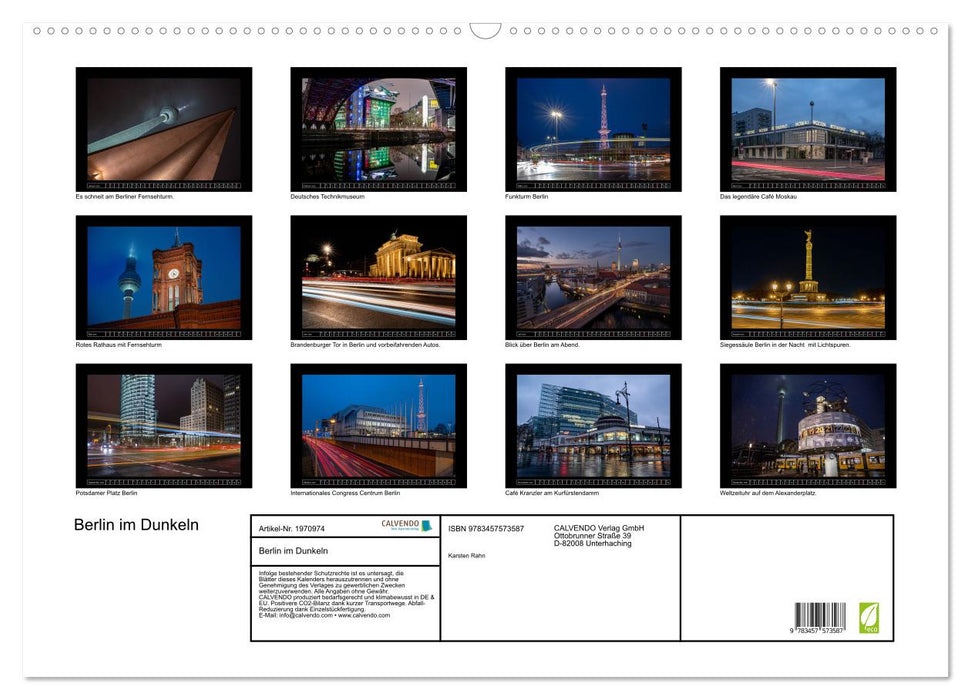Viewport: 971px width, 700px height.
Task: Select the Fernsehturm snow photo thumbnail
Action: tap(163, 129)
